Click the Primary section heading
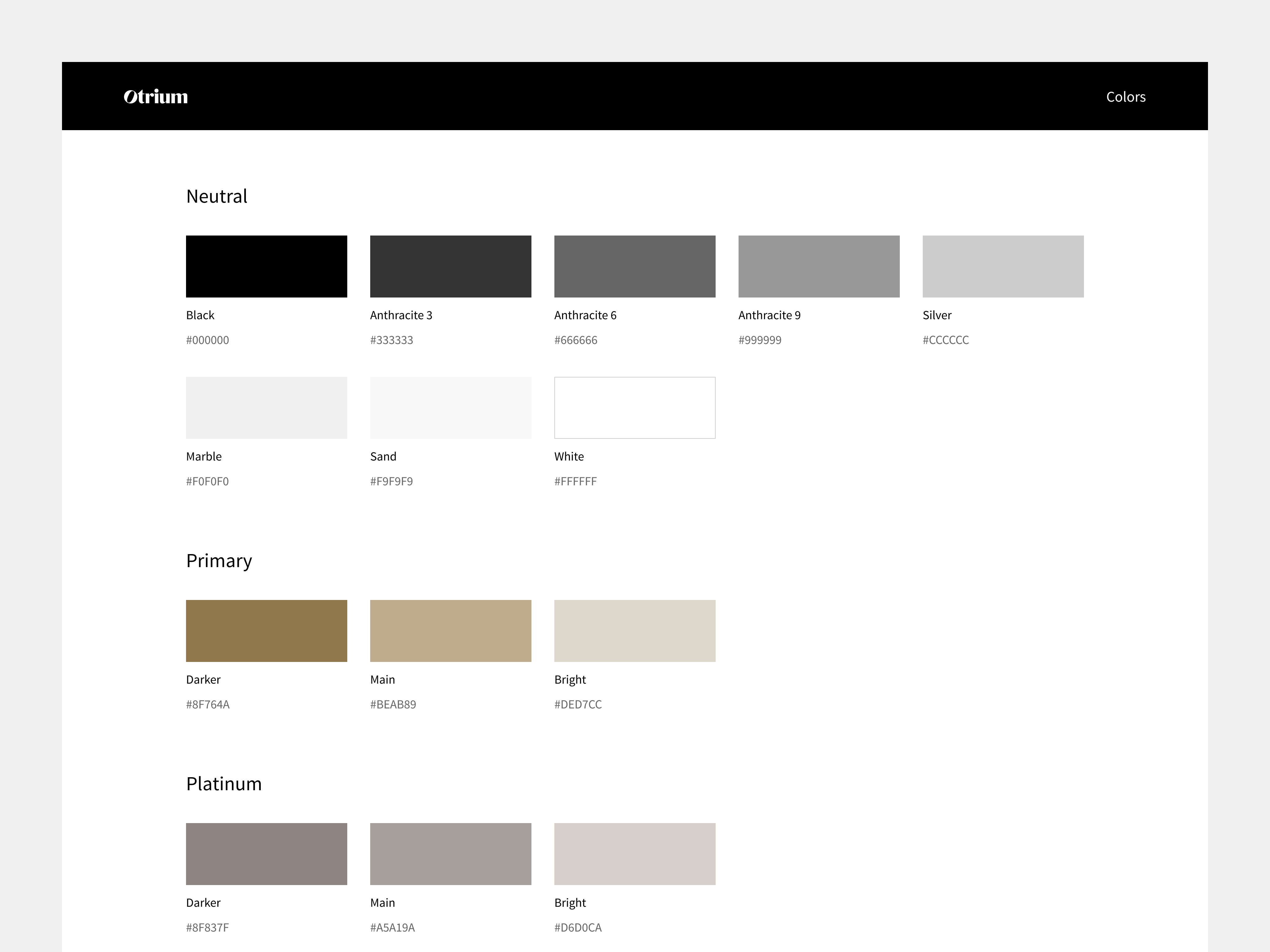The width and height of the screenshot is (1270, 952). click(x=219, y=561)
